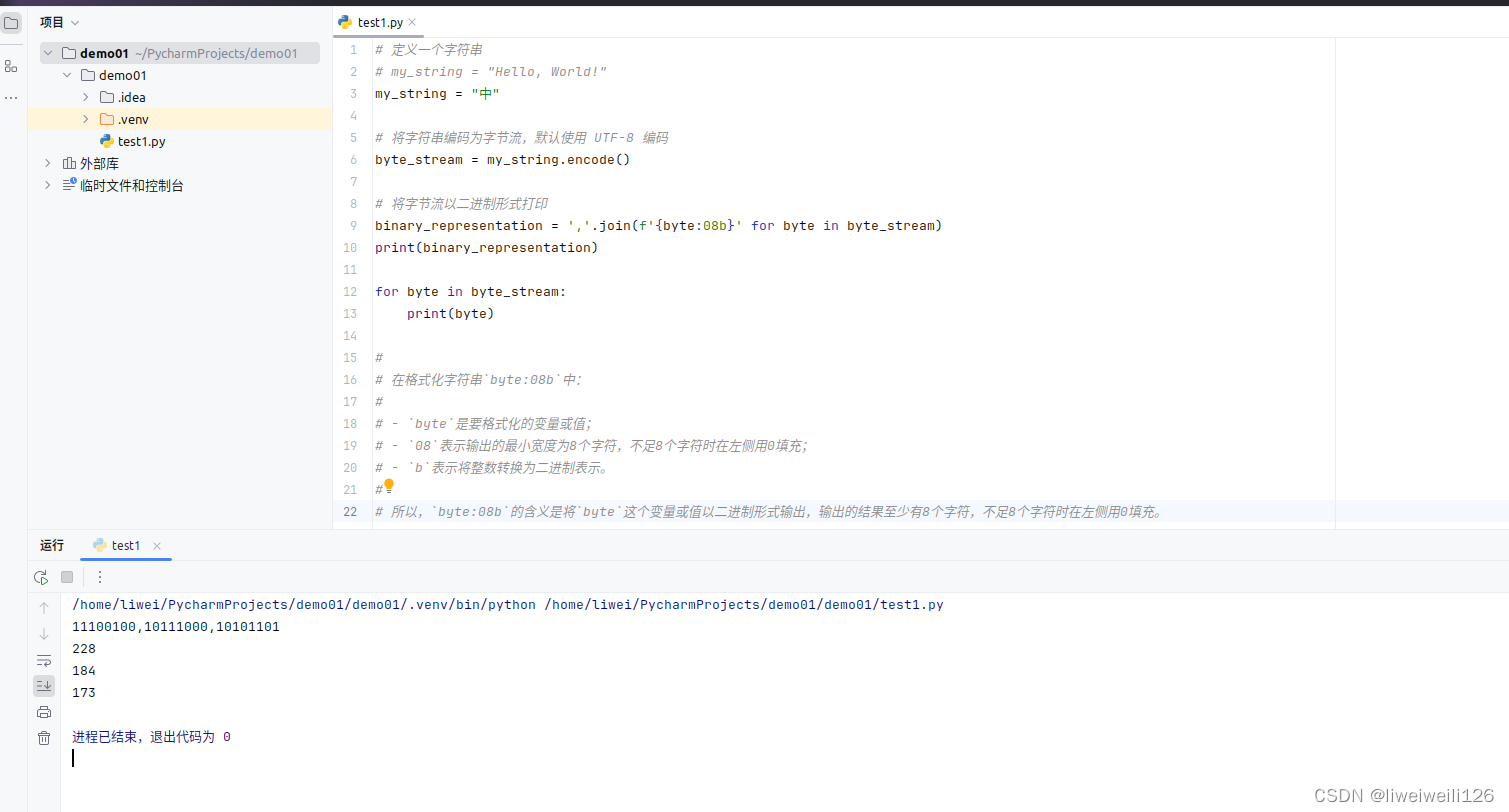The width and height of the screenshot is (1509, 812).
Task: Click the commented Hello, World! line
Action: (491, 72)
